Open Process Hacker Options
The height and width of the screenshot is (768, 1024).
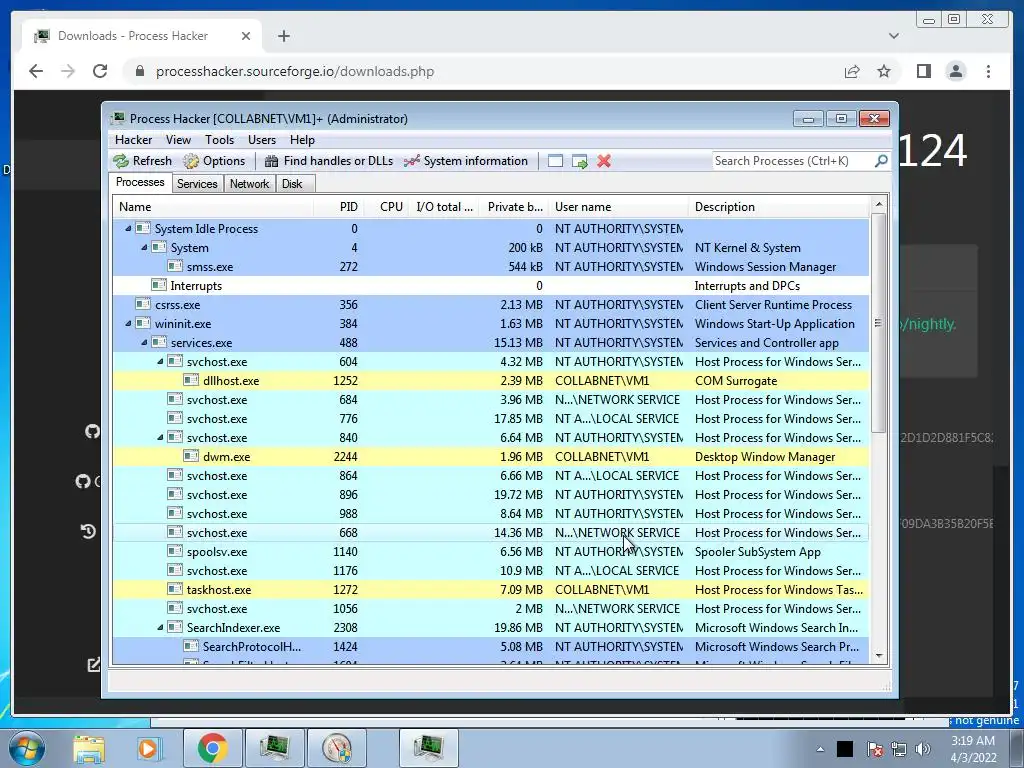click(x=214, y=161)
